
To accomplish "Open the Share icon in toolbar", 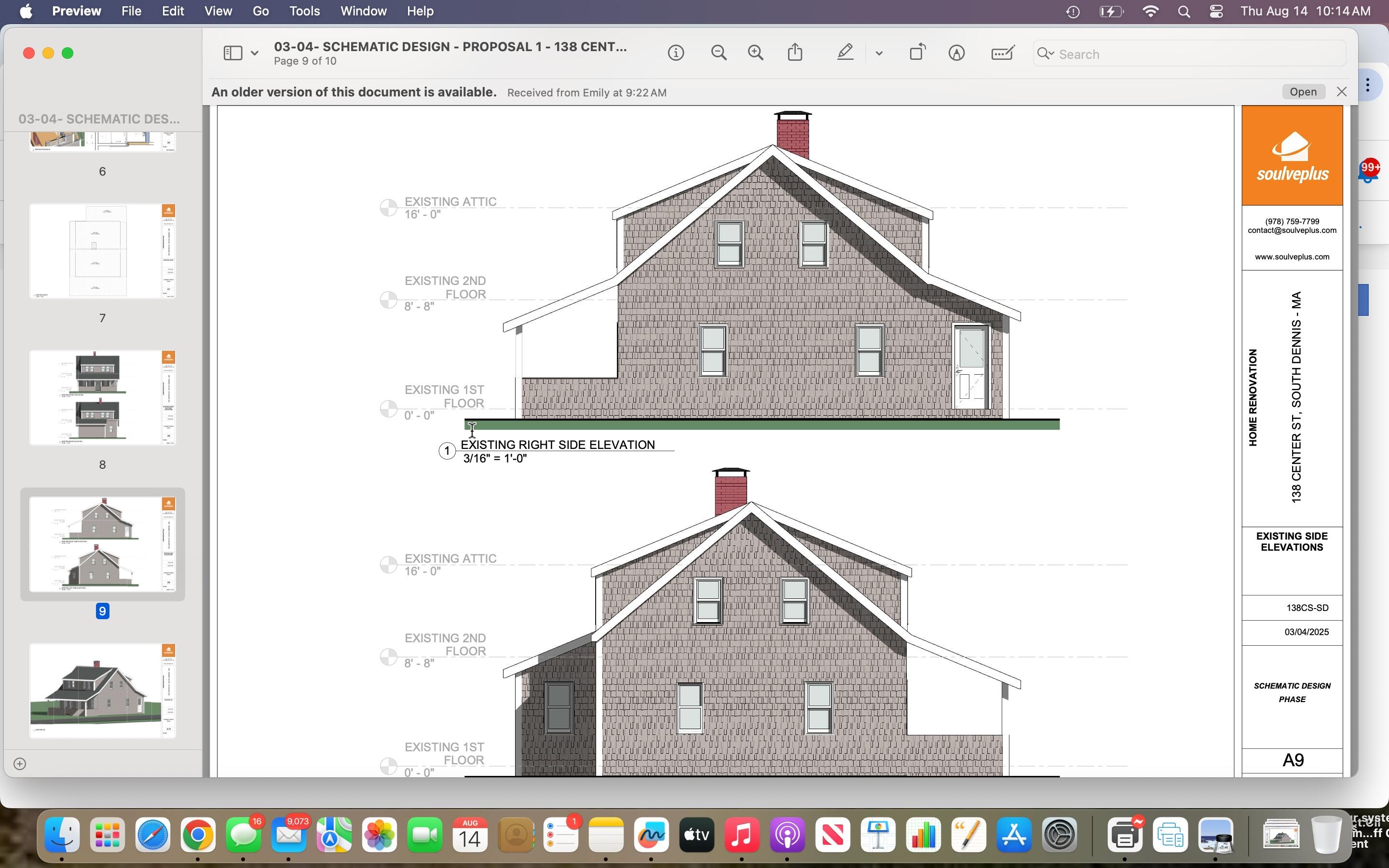I will pos(795,53).
